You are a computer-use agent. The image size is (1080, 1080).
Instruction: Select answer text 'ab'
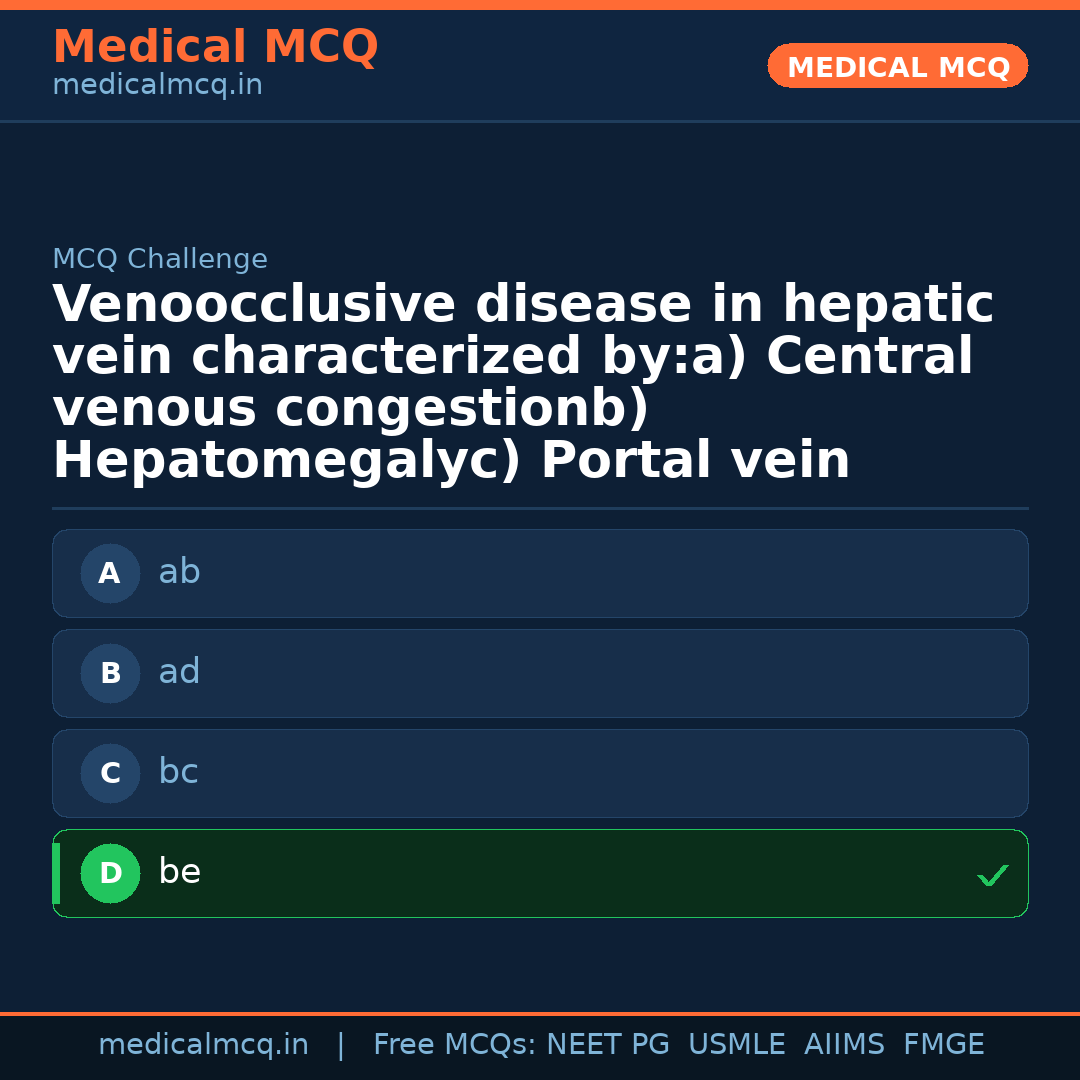180,572
